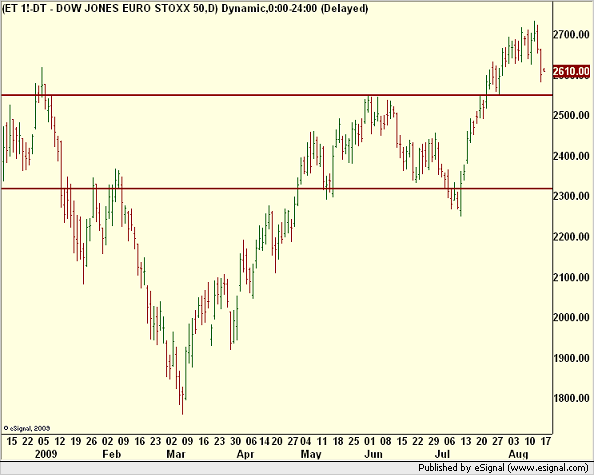The height and width of the screenshot is (475, 594).
Task: Click the 2000.00 price axis label
Action: point(571,317)
